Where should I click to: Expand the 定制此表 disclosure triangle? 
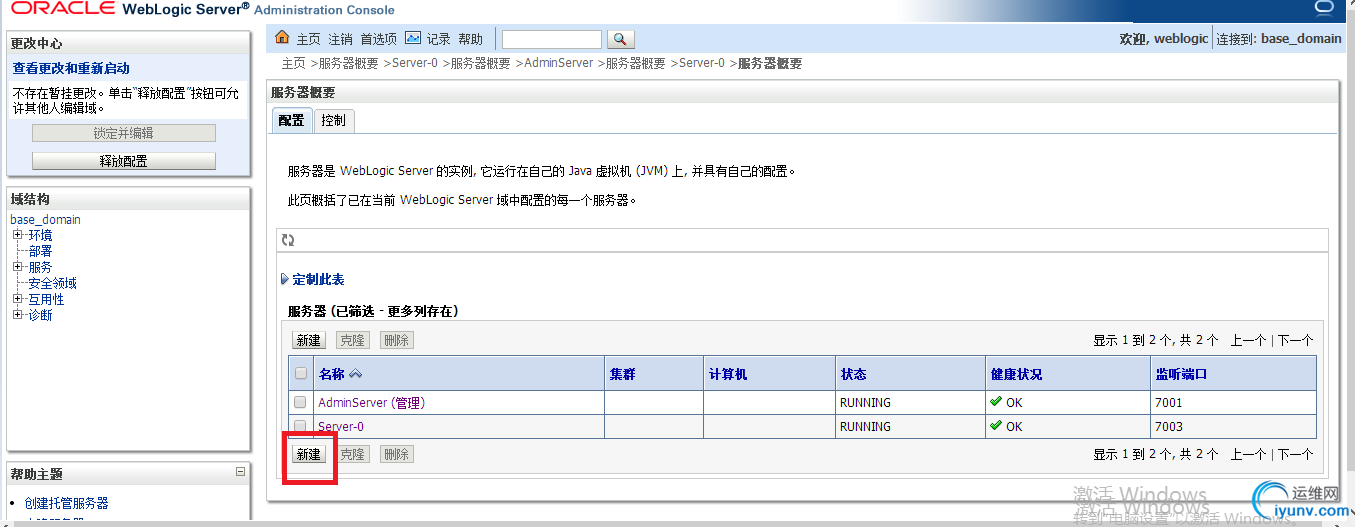(285, 279)
